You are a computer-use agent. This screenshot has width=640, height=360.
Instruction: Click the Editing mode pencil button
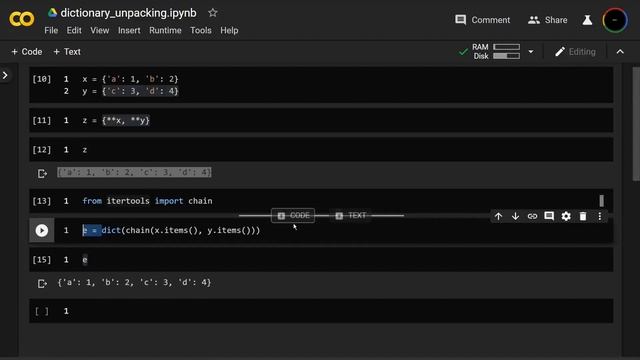point(576,52)
